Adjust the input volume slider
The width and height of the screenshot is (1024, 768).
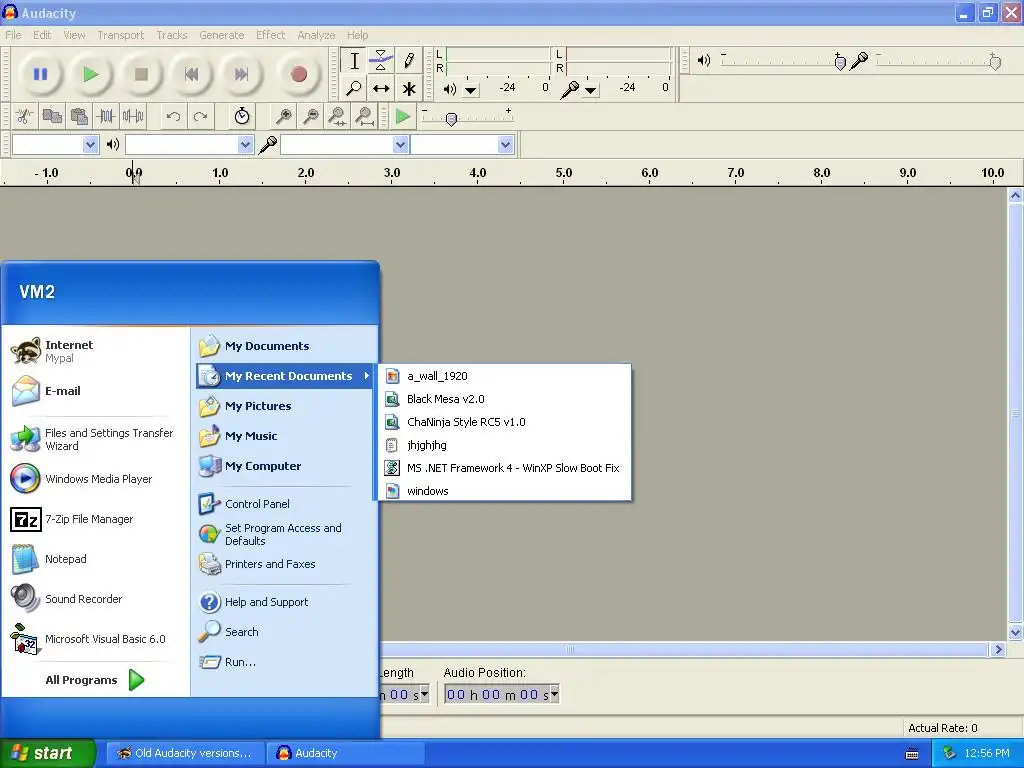[995, 62]
